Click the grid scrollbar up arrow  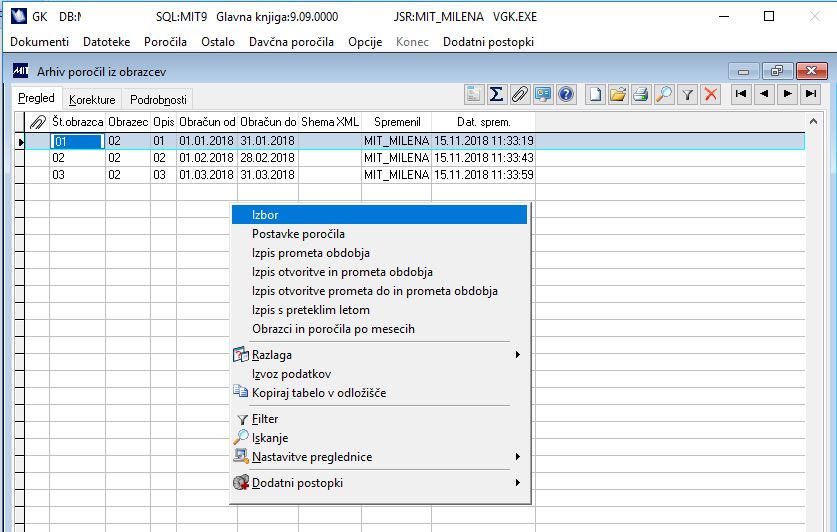pyautogui.click(x=813, y=121)
